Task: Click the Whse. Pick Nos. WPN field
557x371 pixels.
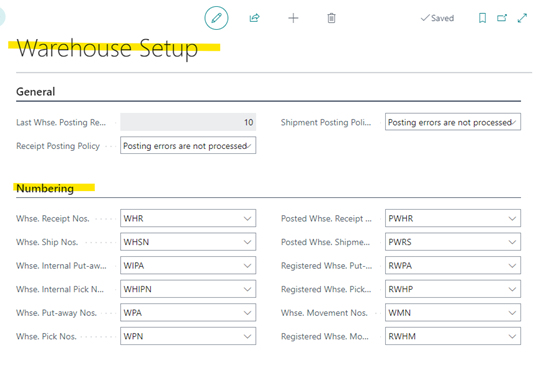Action: coord(188,336)
